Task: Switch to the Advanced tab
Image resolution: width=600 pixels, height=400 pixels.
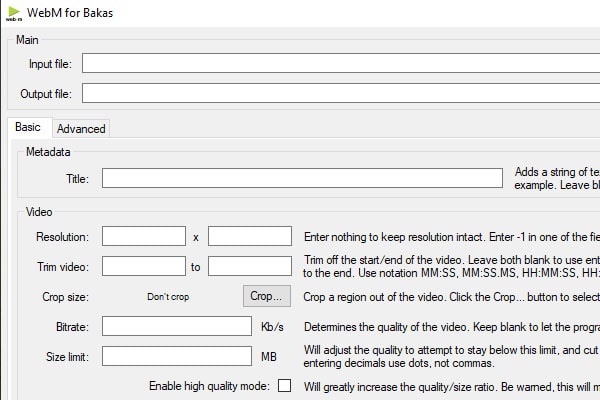Action: [x=81, y=129]
